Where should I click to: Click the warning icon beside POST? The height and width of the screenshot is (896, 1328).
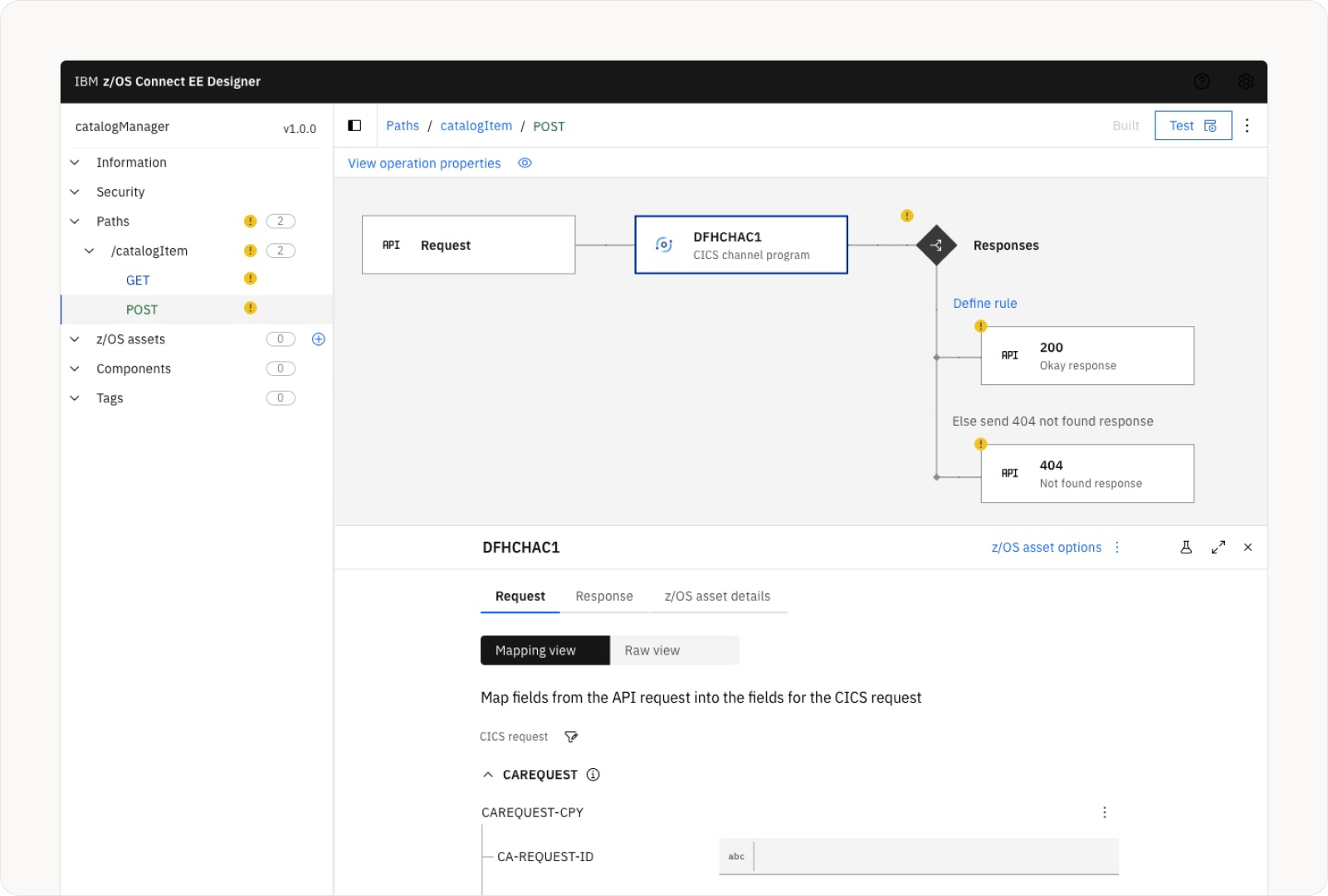(250, 308)
